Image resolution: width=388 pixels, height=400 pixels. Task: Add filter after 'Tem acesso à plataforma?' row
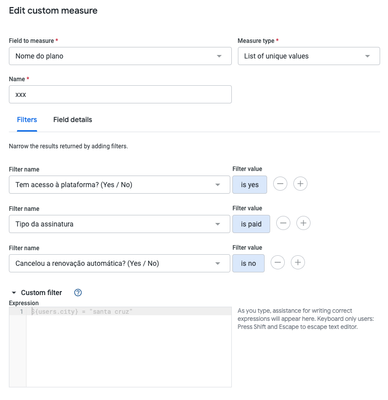tap(300, 184)
